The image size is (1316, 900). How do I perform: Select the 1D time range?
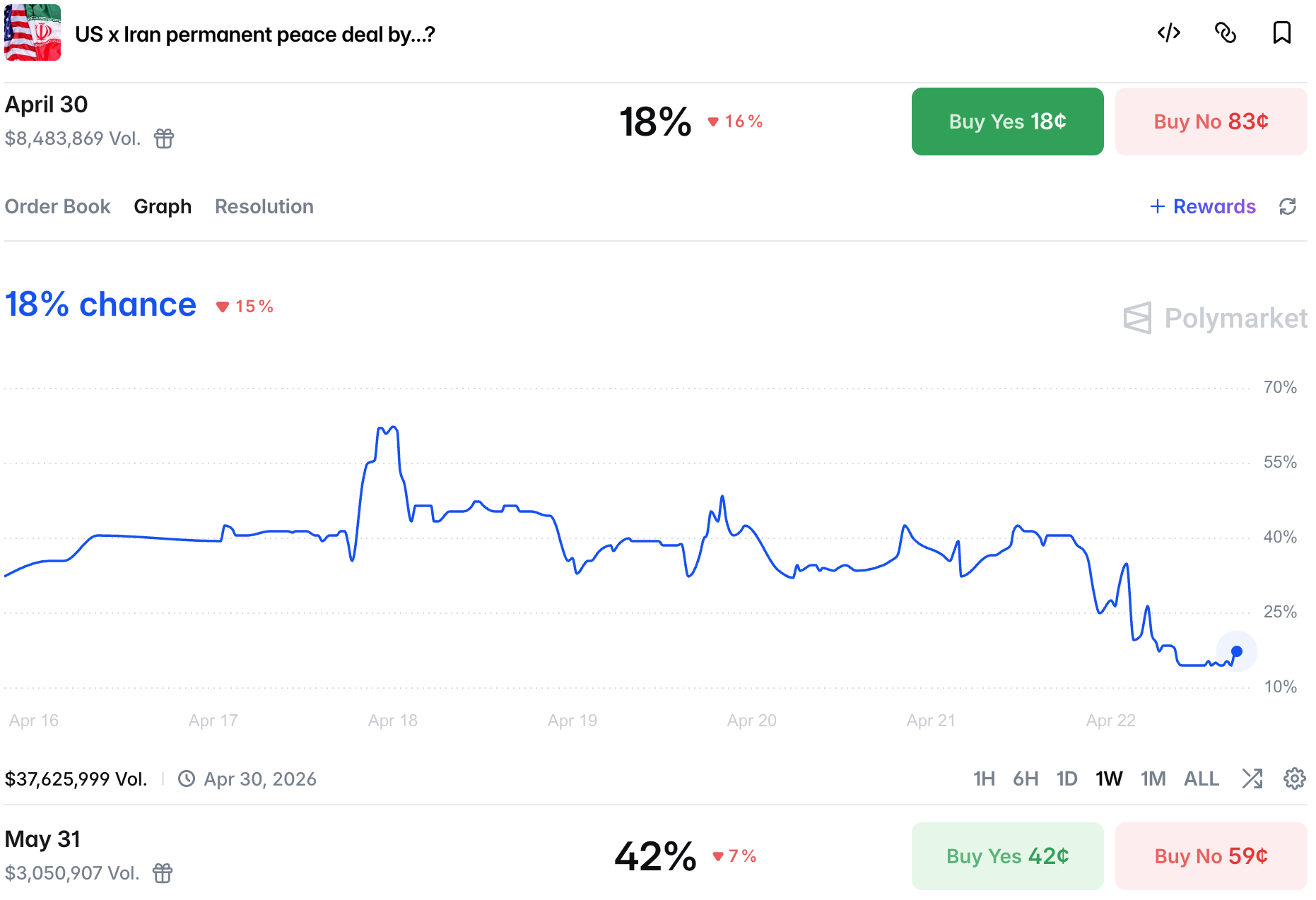1067,778
